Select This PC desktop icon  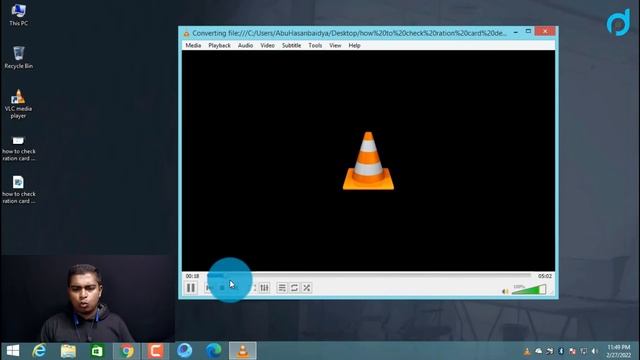pyautogui.click(x=18, y=15)
